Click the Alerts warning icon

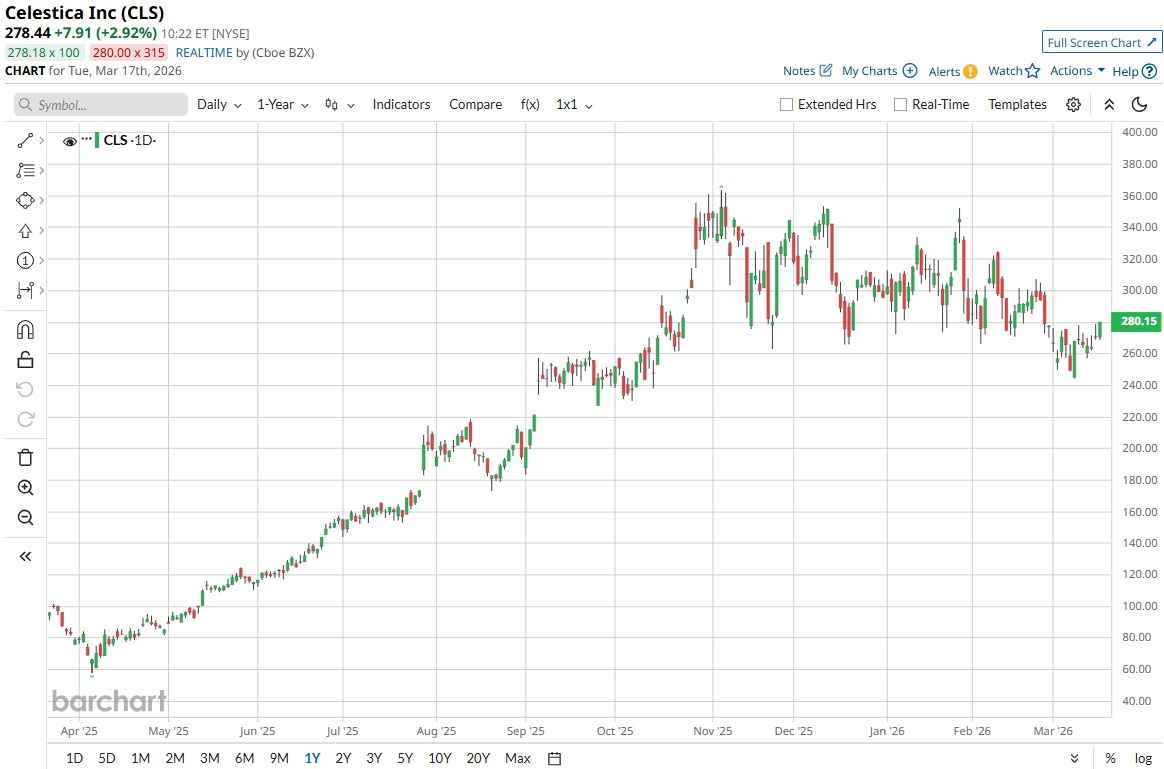[970, 71]
